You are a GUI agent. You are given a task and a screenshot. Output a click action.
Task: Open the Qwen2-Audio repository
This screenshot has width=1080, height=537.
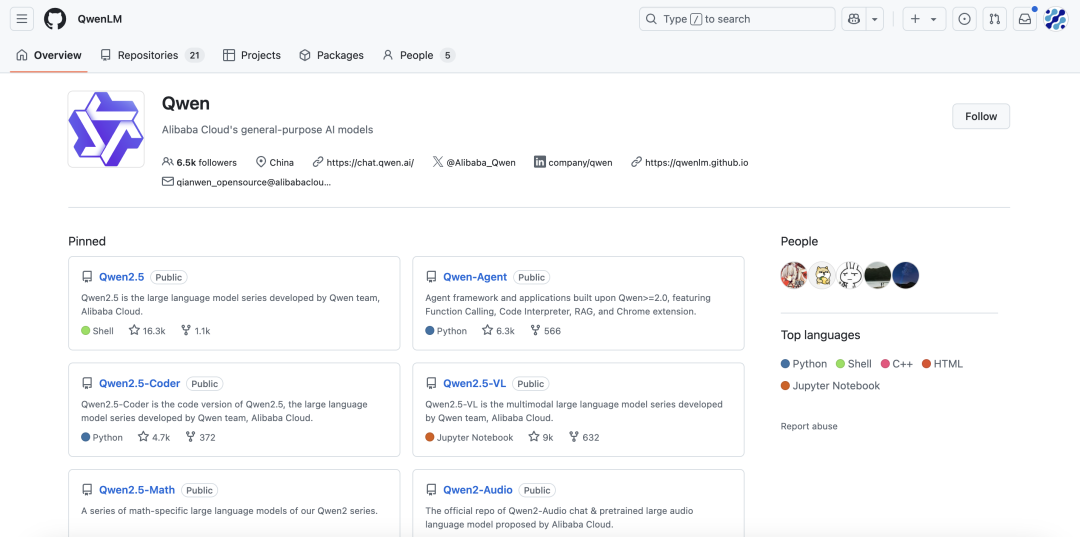(478, 490)
